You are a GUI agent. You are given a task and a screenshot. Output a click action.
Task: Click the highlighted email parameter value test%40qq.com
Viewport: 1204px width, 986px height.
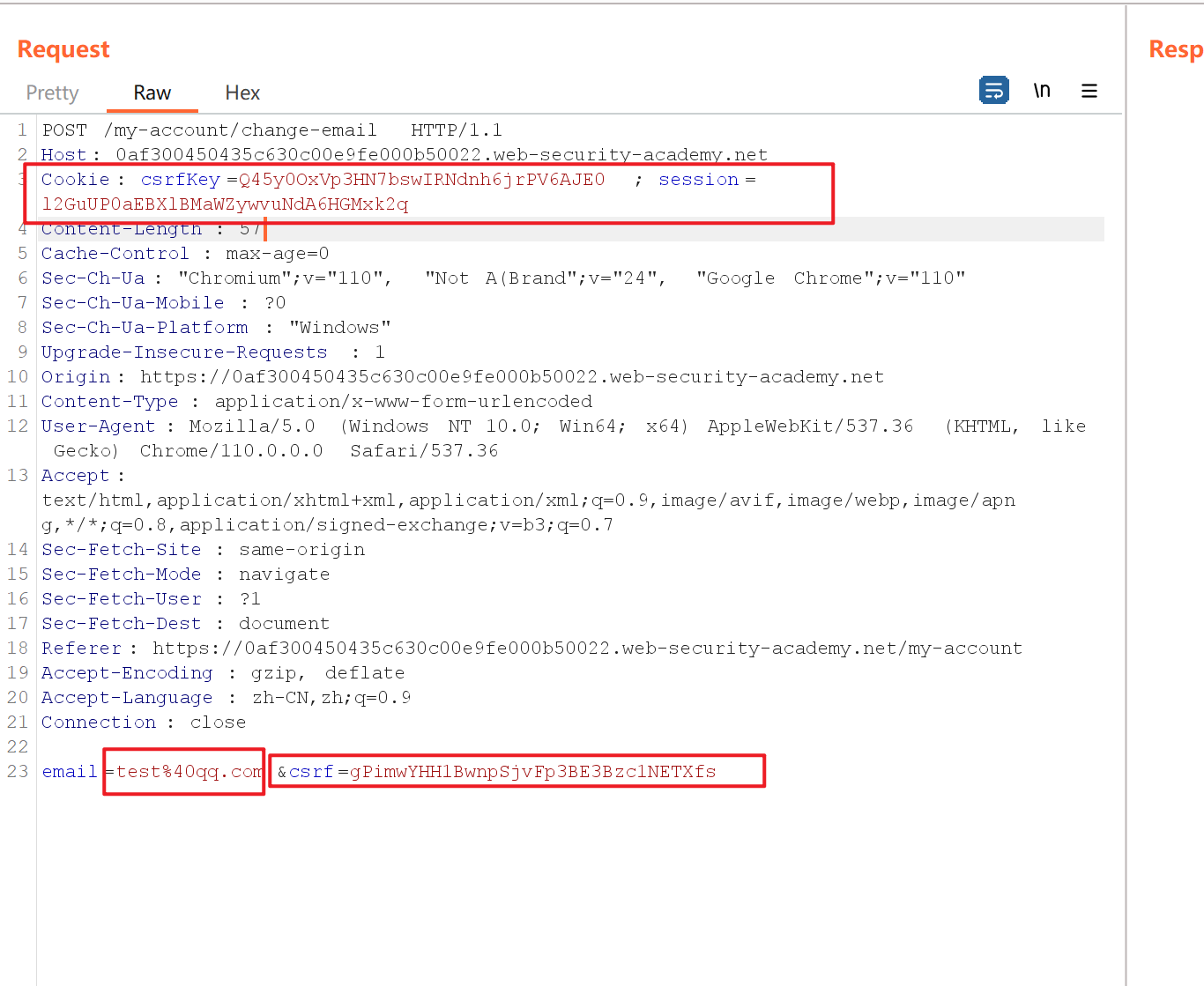pos(187,771)
